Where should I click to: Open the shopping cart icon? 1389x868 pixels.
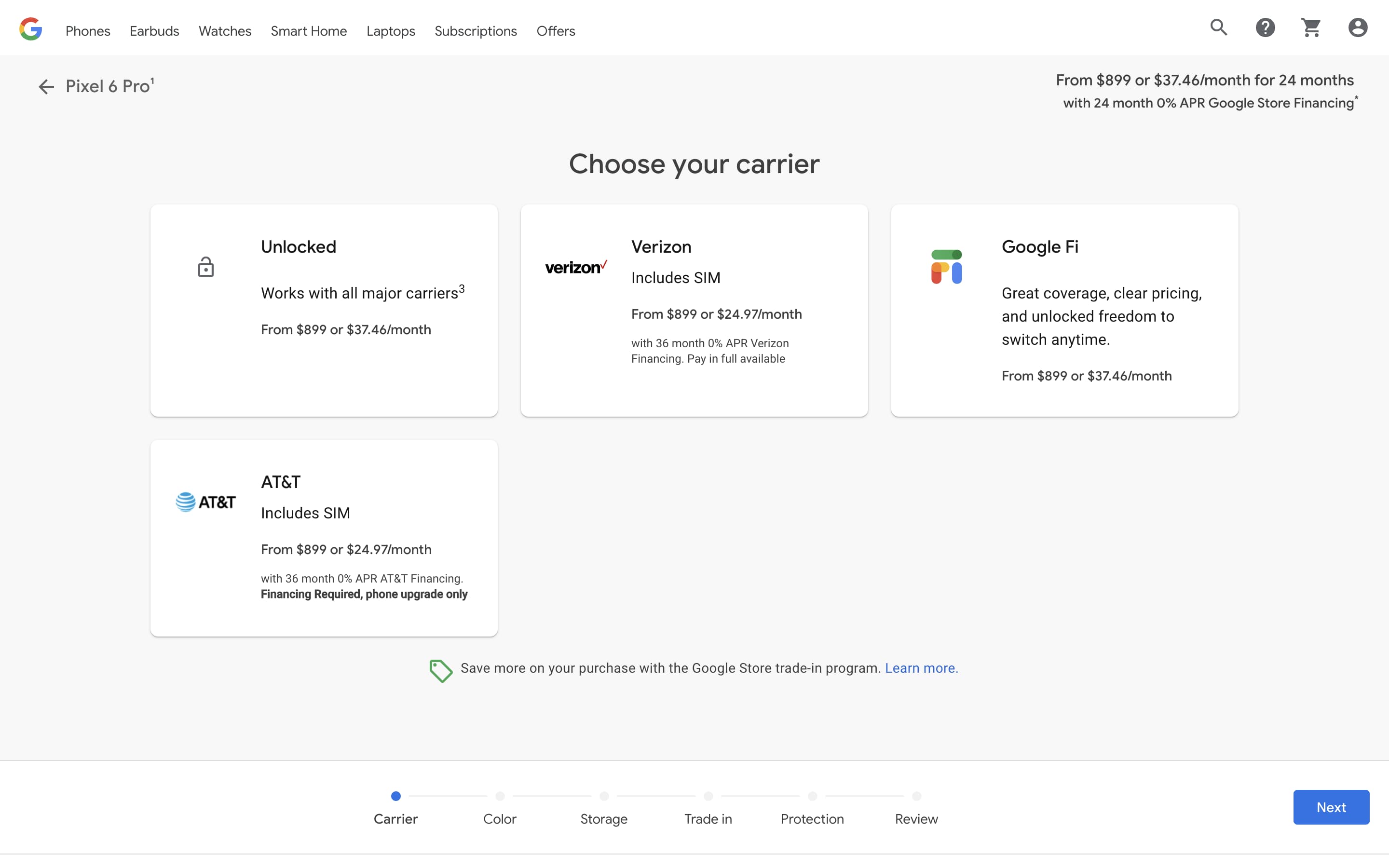coord(1311,27)
